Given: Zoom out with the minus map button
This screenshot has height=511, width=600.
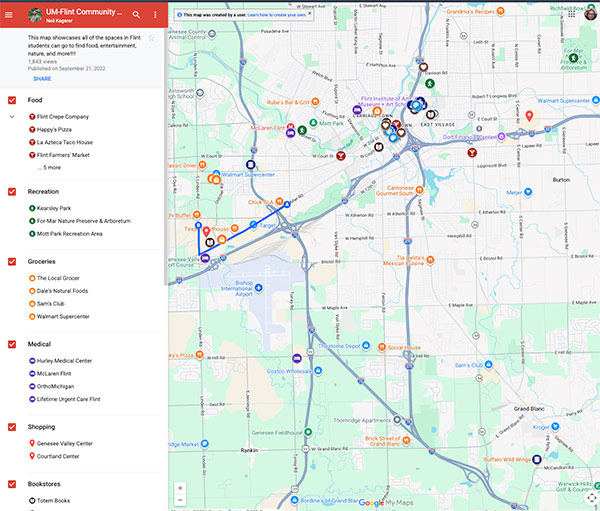Looking at the screenshot, I should pyautogui.click(x=180, y=500).
